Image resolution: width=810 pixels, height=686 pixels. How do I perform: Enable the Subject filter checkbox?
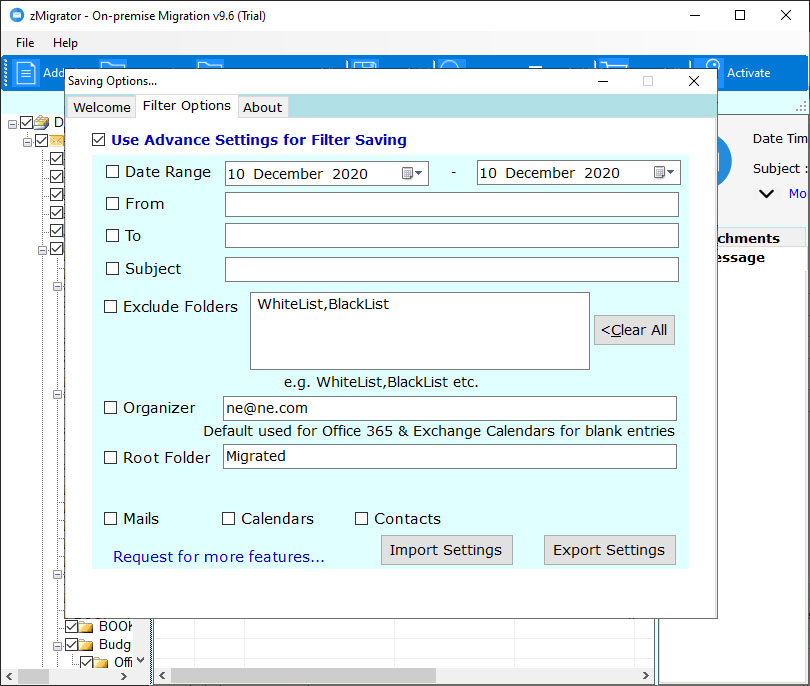tap(112, 269)
